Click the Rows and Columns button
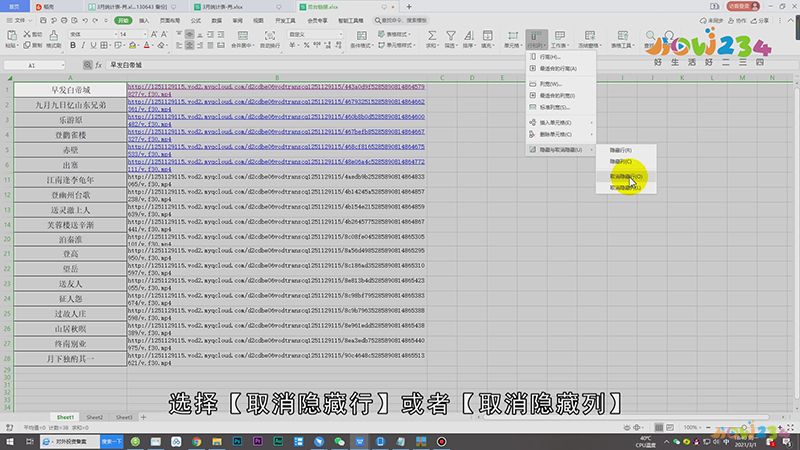 pyautogui.click(x=536, y=39)
